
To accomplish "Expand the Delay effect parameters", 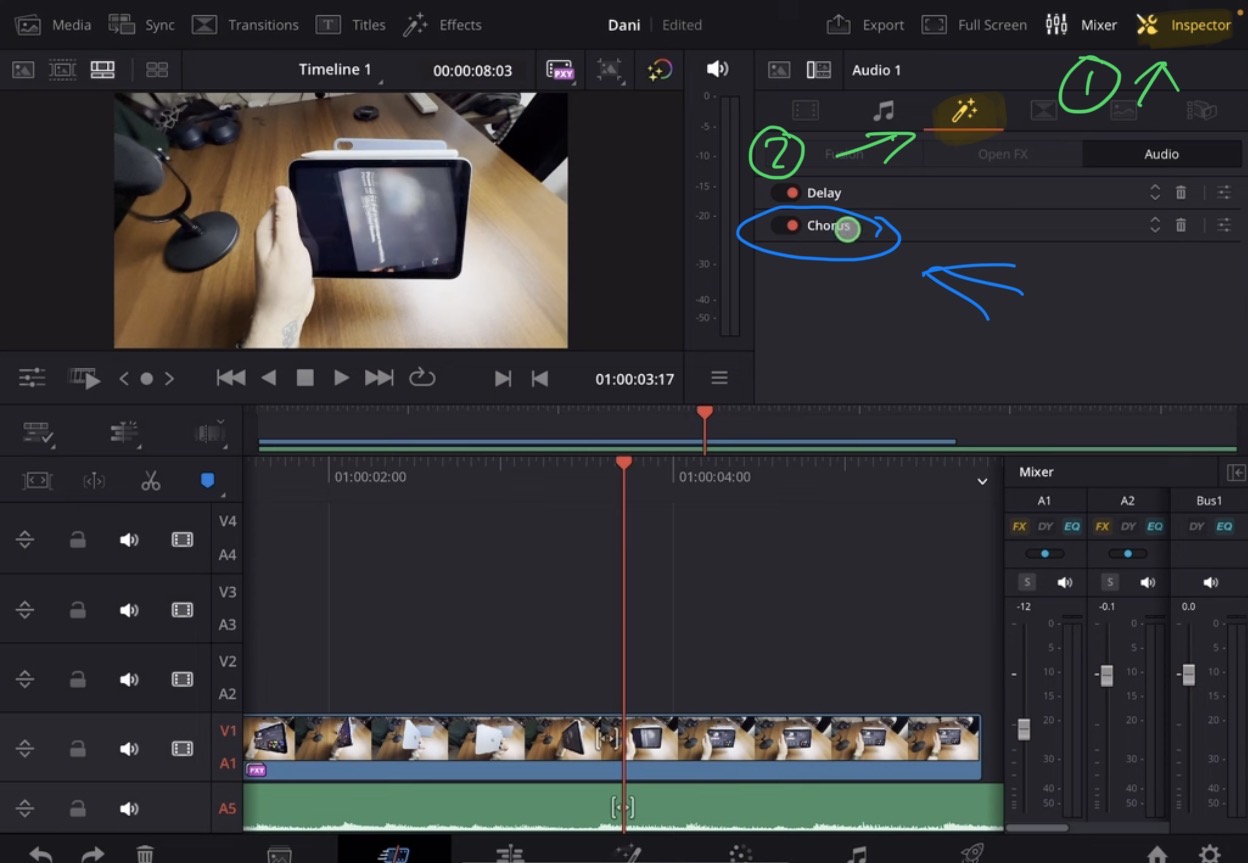I will [1155, 192].
